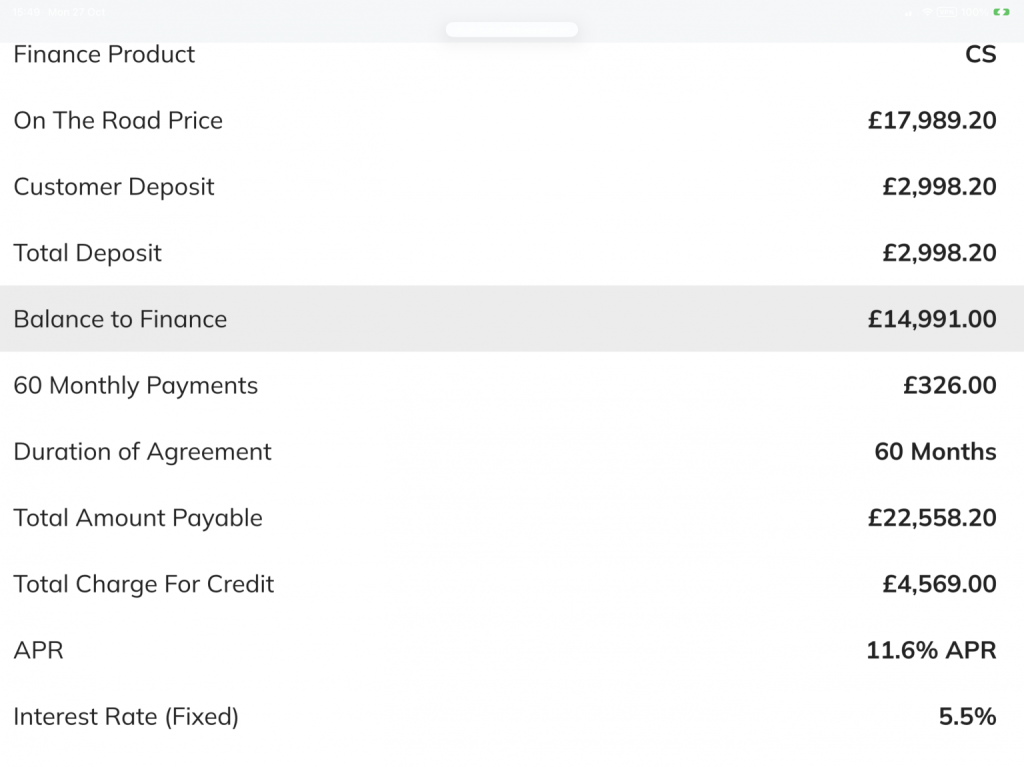Screen dimensions: 1024x767
Task: Select the 60 Monthly Payments label
Action: point(135,386)
